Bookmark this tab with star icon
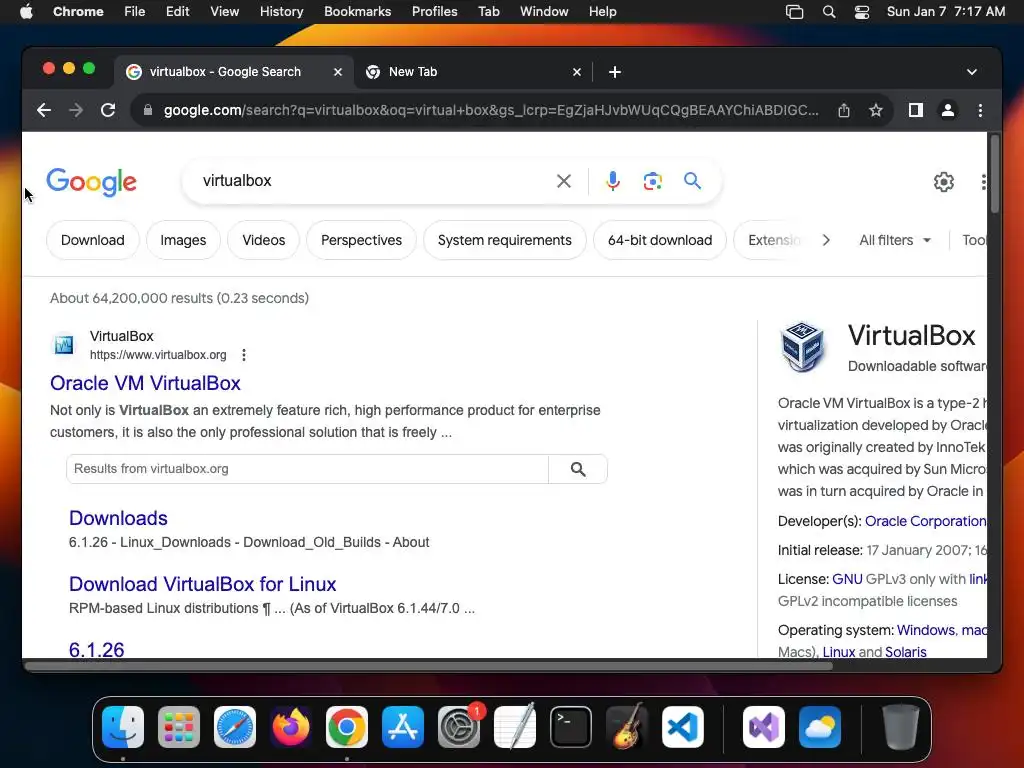This screenshot has width=1024, height=768. click(876, 110)
